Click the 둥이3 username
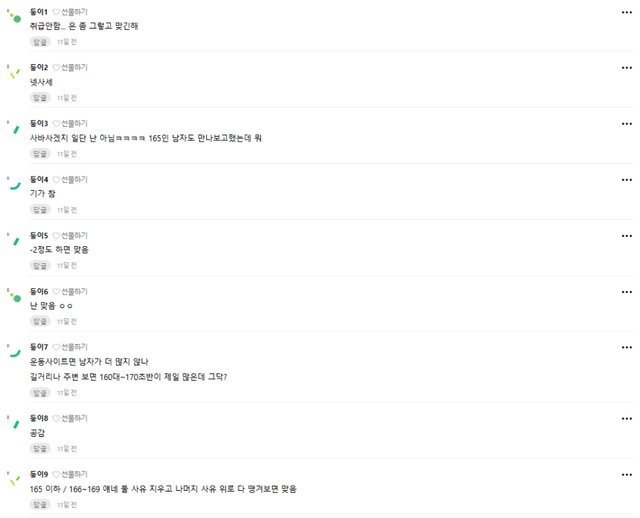The height and width of the screenshot is (518, 640). point(39,123)
